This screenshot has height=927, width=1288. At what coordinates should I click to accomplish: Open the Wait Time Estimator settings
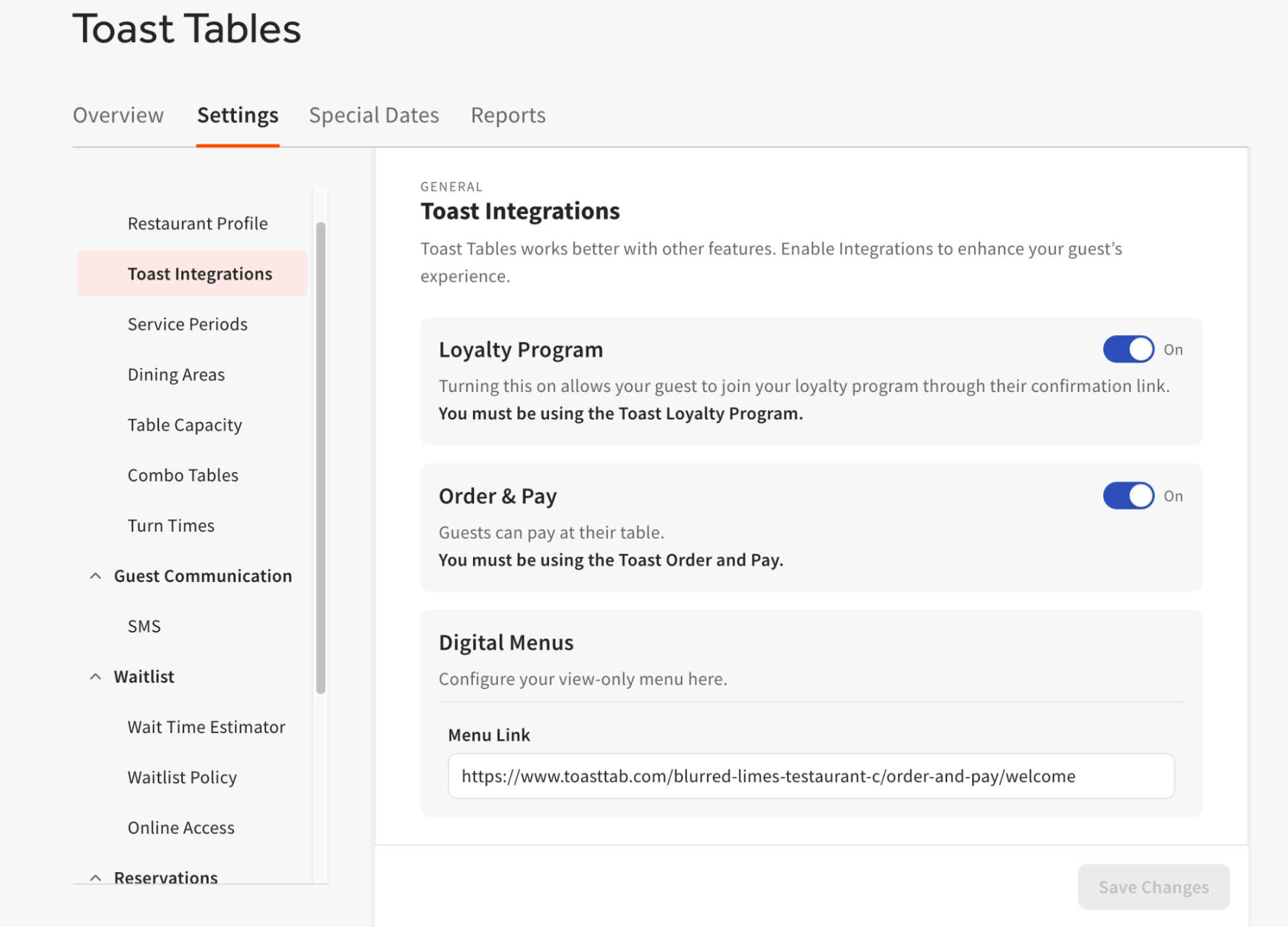tap(206, 727)
